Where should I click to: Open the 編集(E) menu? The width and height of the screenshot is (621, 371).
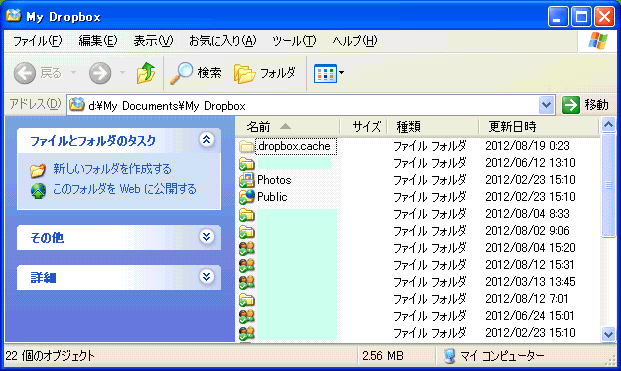point(98,41)
